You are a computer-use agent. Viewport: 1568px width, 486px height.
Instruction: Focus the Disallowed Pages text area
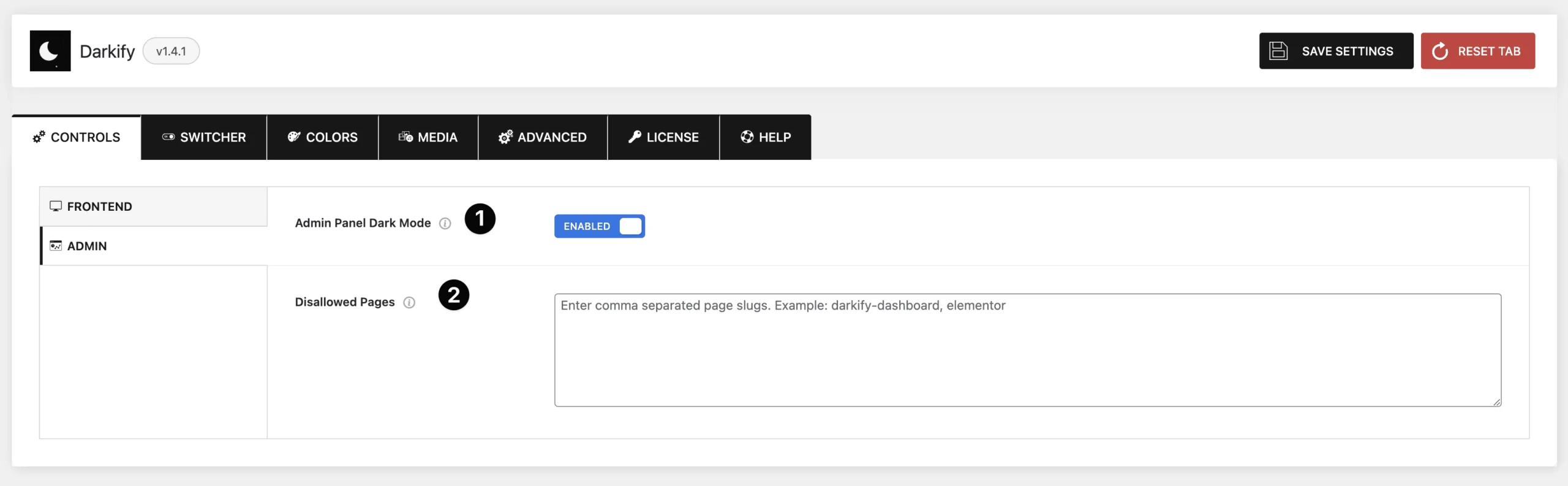click(1028, 350)
